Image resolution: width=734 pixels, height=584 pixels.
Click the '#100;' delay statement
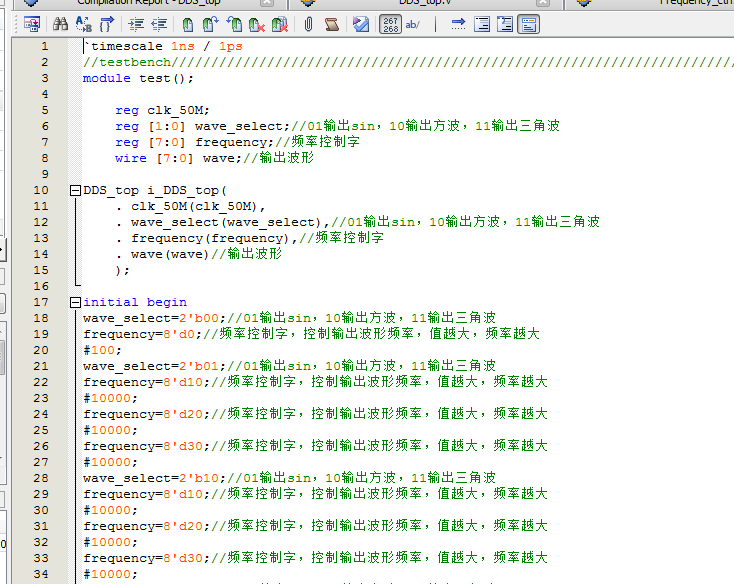(103, 350)
